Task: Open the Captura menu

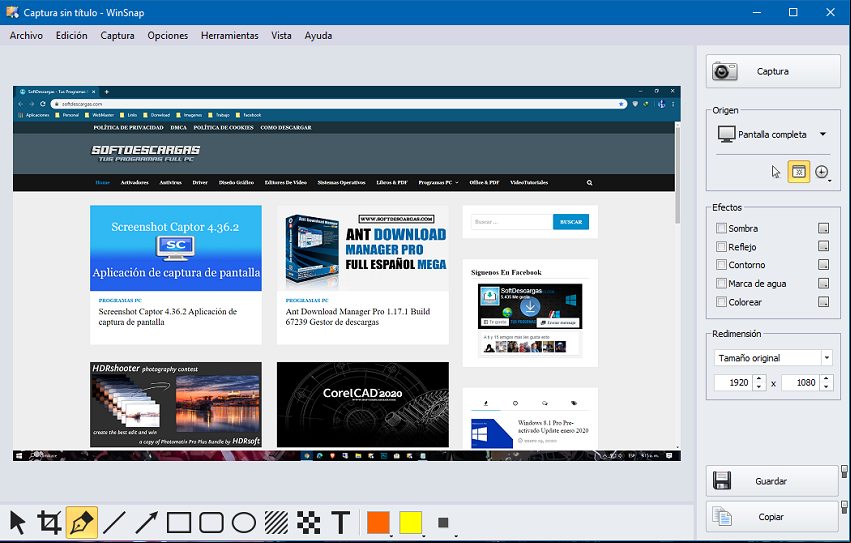Action: click(x=117, y=36)
